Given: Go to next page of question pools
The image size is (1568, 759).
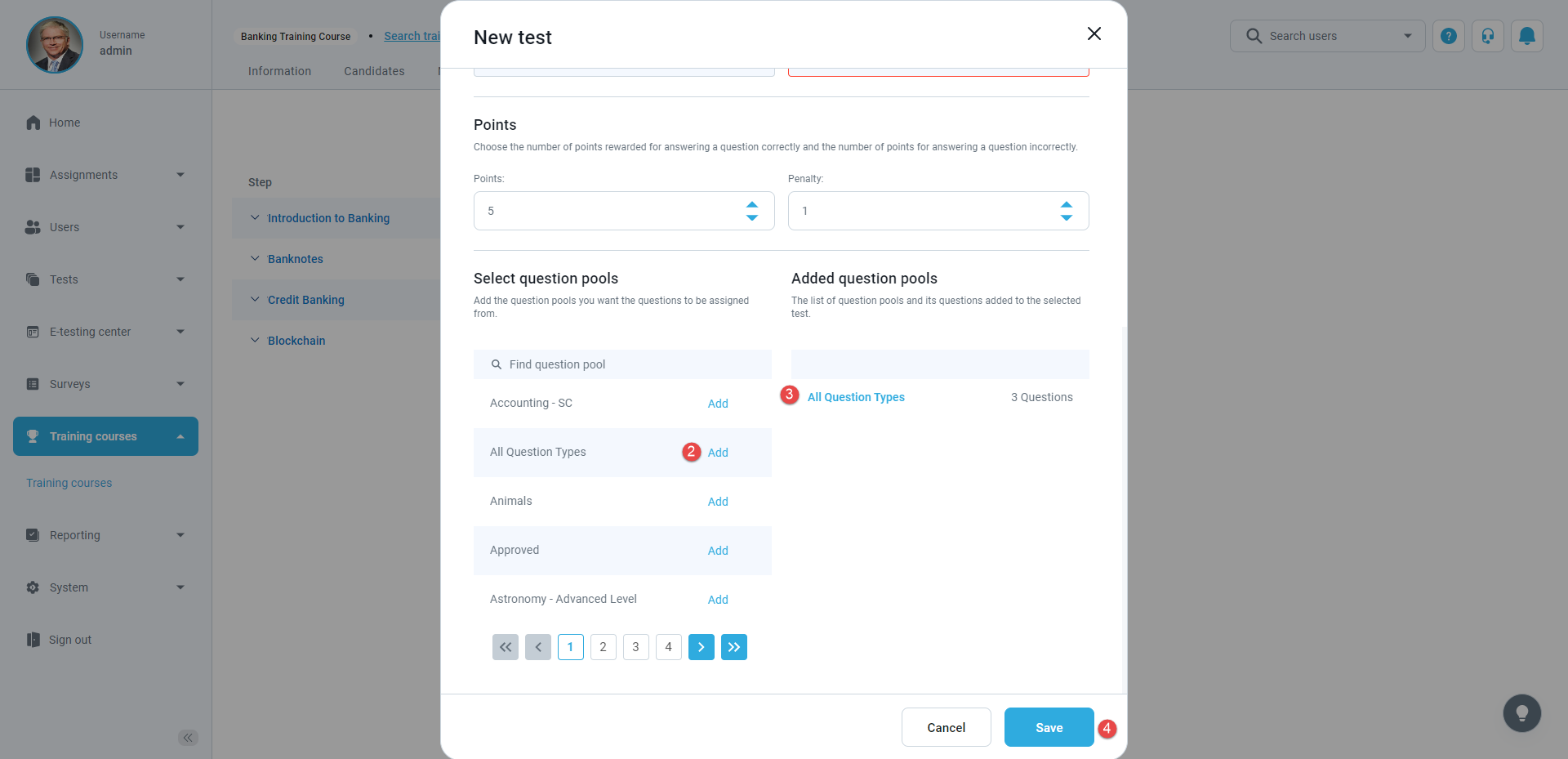Looking at the screenshot, I should click(701, 647).
